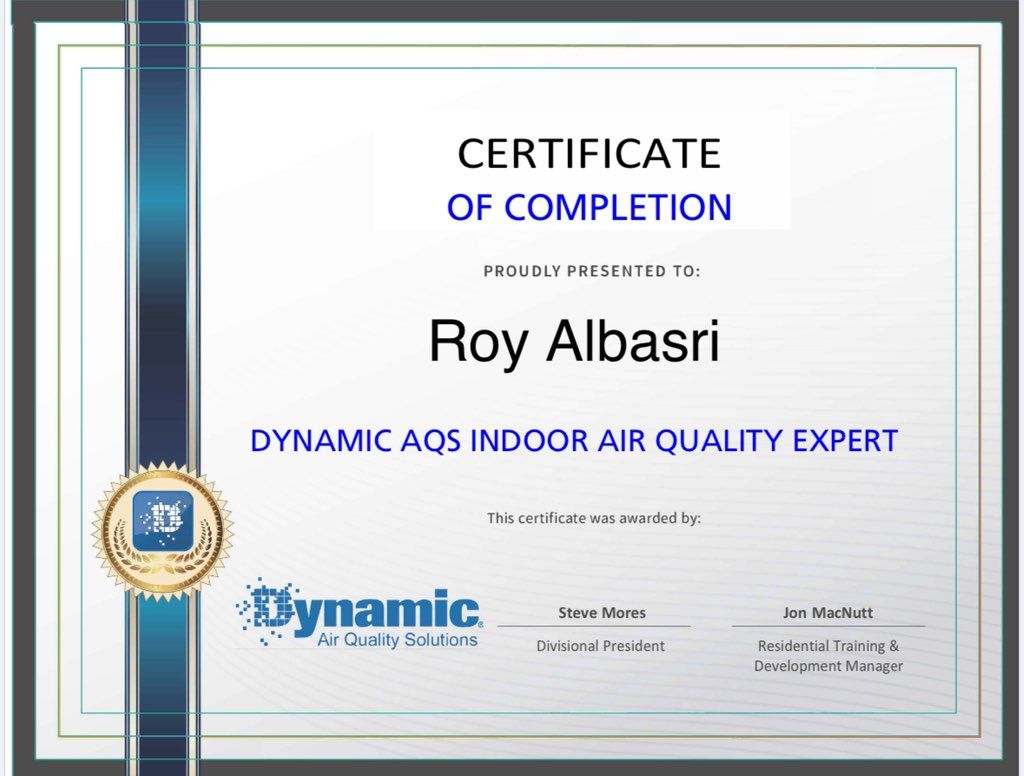Screen dimensions: 1024x776
Task: Click the Dynamic Air Quality Solutions logo
Action: pos(359,613)
